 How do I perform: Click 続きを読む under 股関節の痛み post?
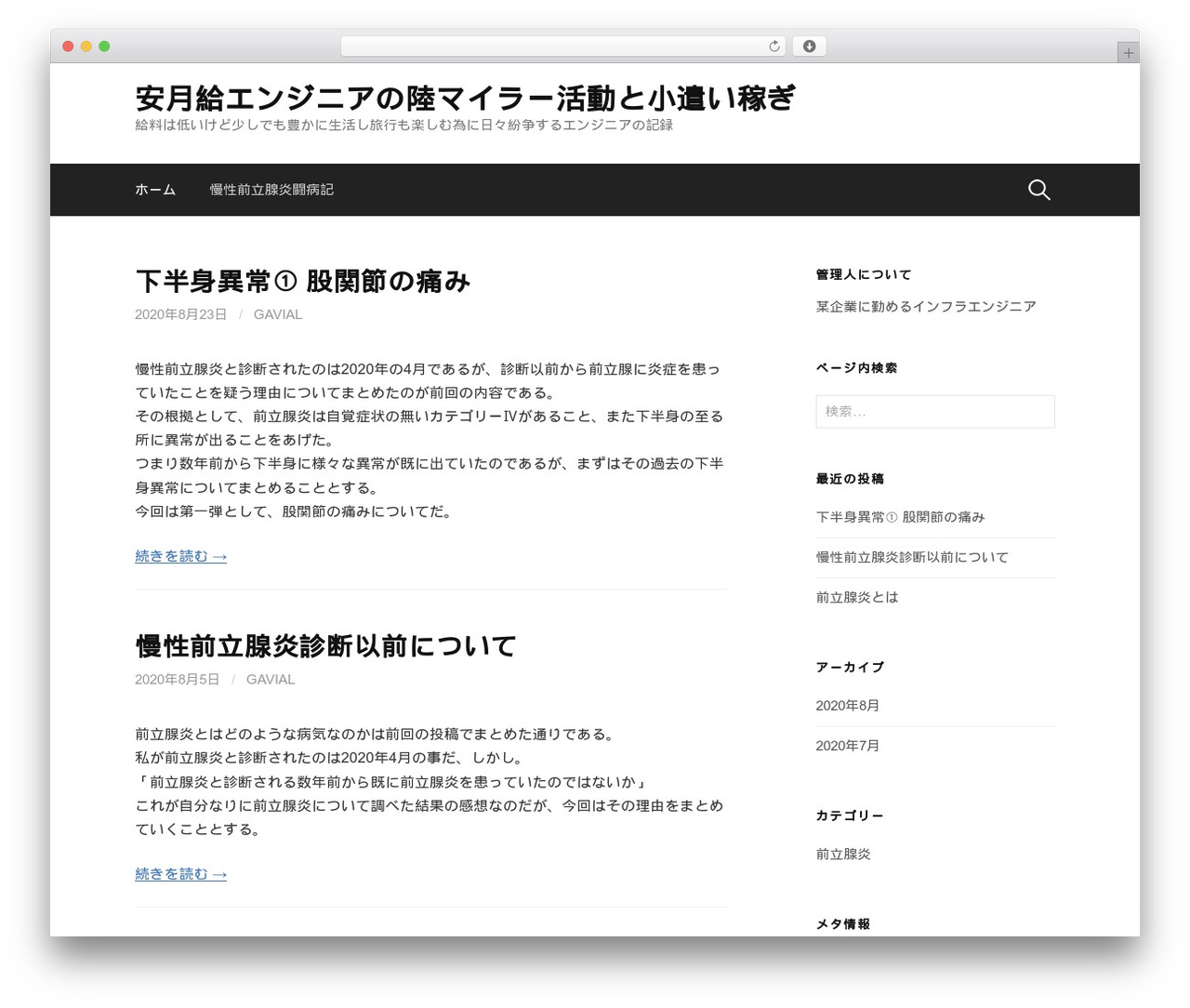coord(180,556)
